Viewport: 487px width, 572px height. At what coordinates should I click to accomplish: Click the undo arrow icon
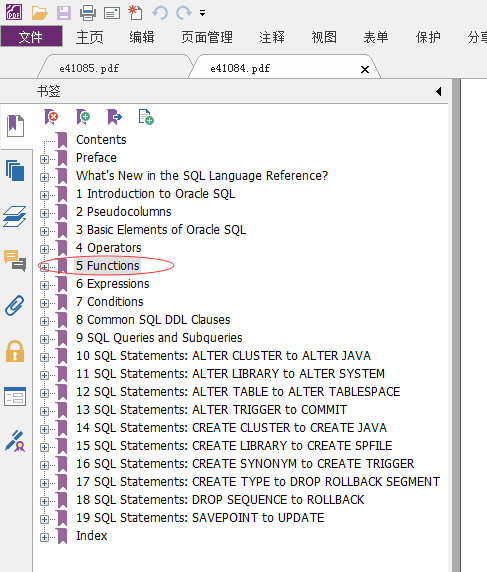click(160, 13)
